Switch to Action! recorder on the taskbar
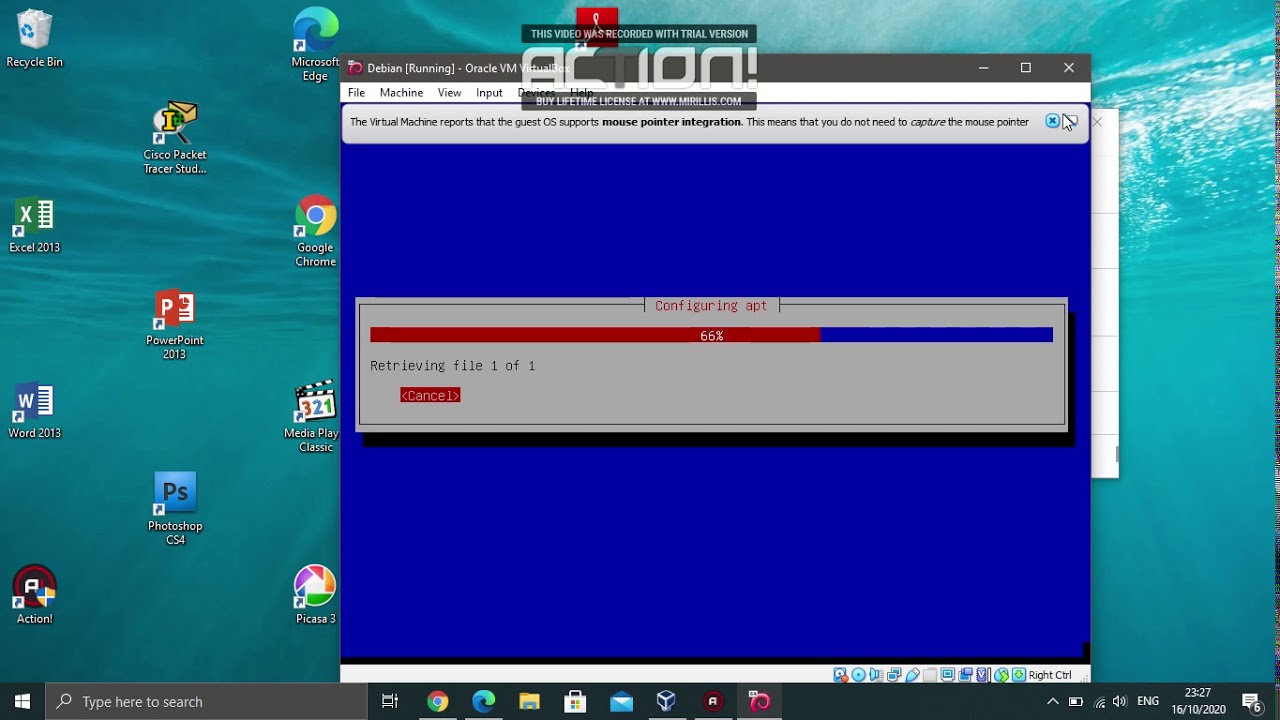 tap(713, 702)
